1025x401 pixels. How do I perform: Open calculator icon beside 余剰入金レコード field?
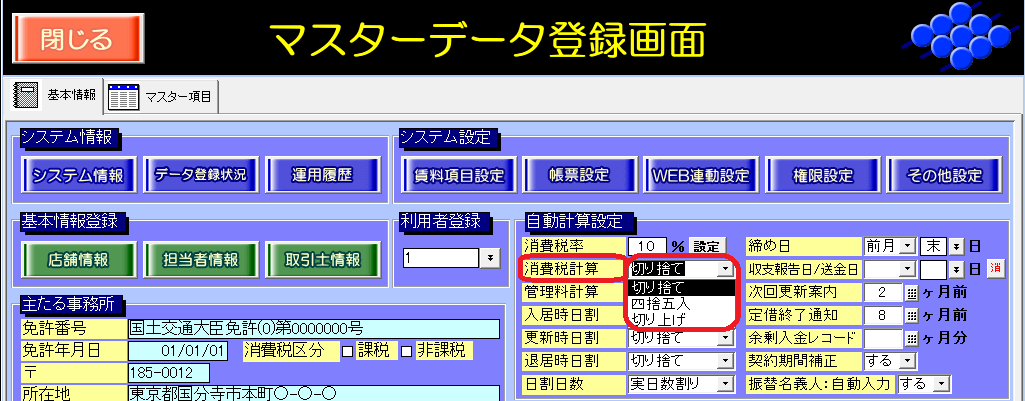[x=910, y=338]
